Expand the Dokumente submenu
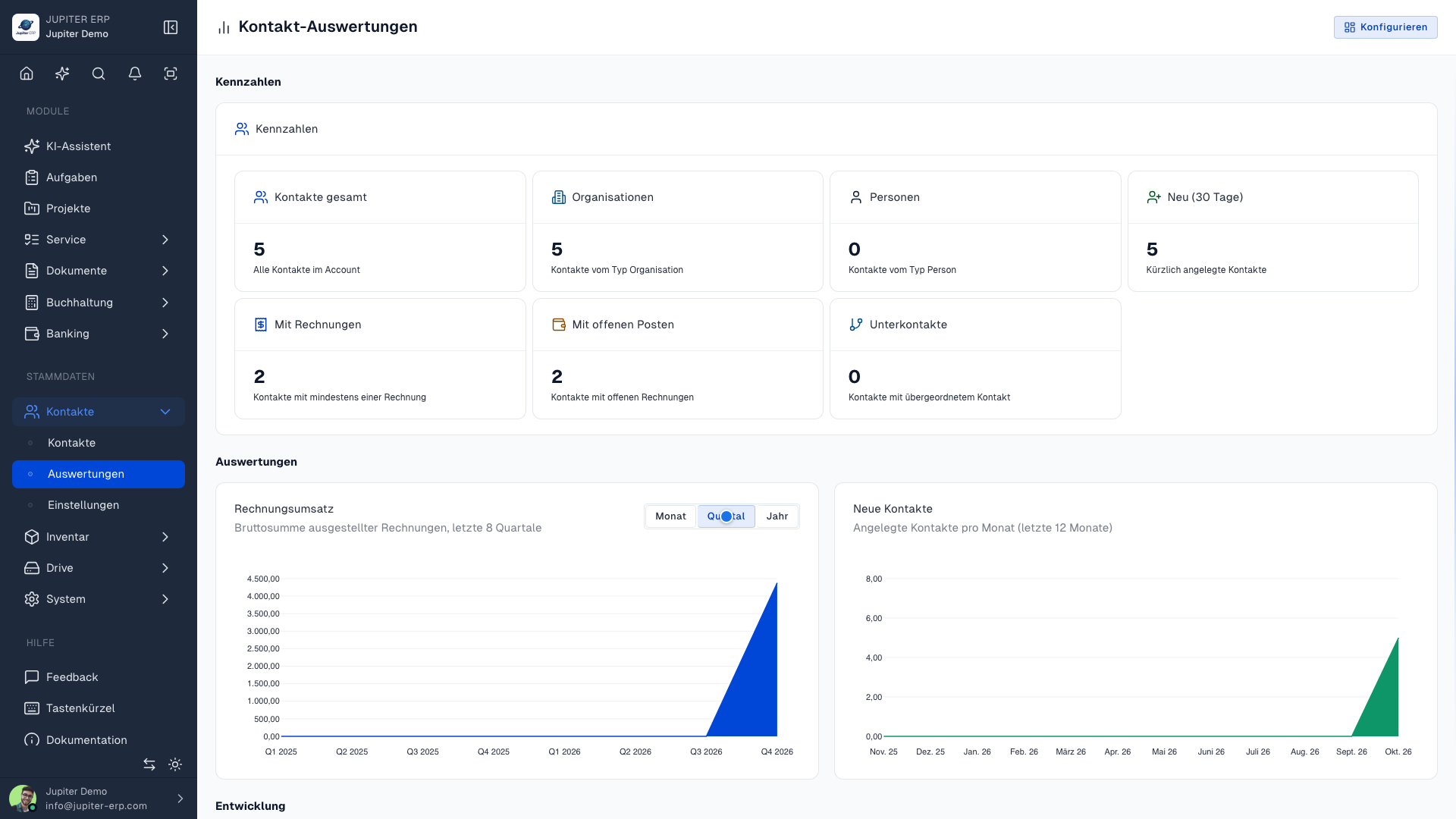The width and height of the screenshot is (1456, 819). point(165,271)
